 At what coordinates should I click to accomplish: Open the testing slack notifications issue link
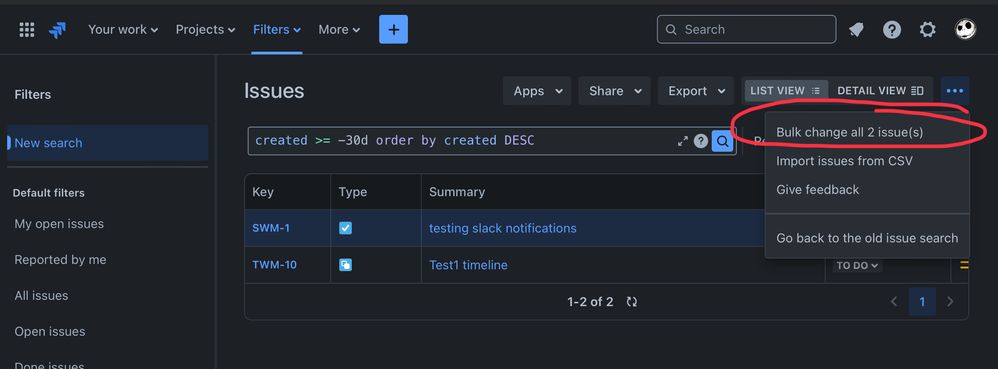[503, 228]
